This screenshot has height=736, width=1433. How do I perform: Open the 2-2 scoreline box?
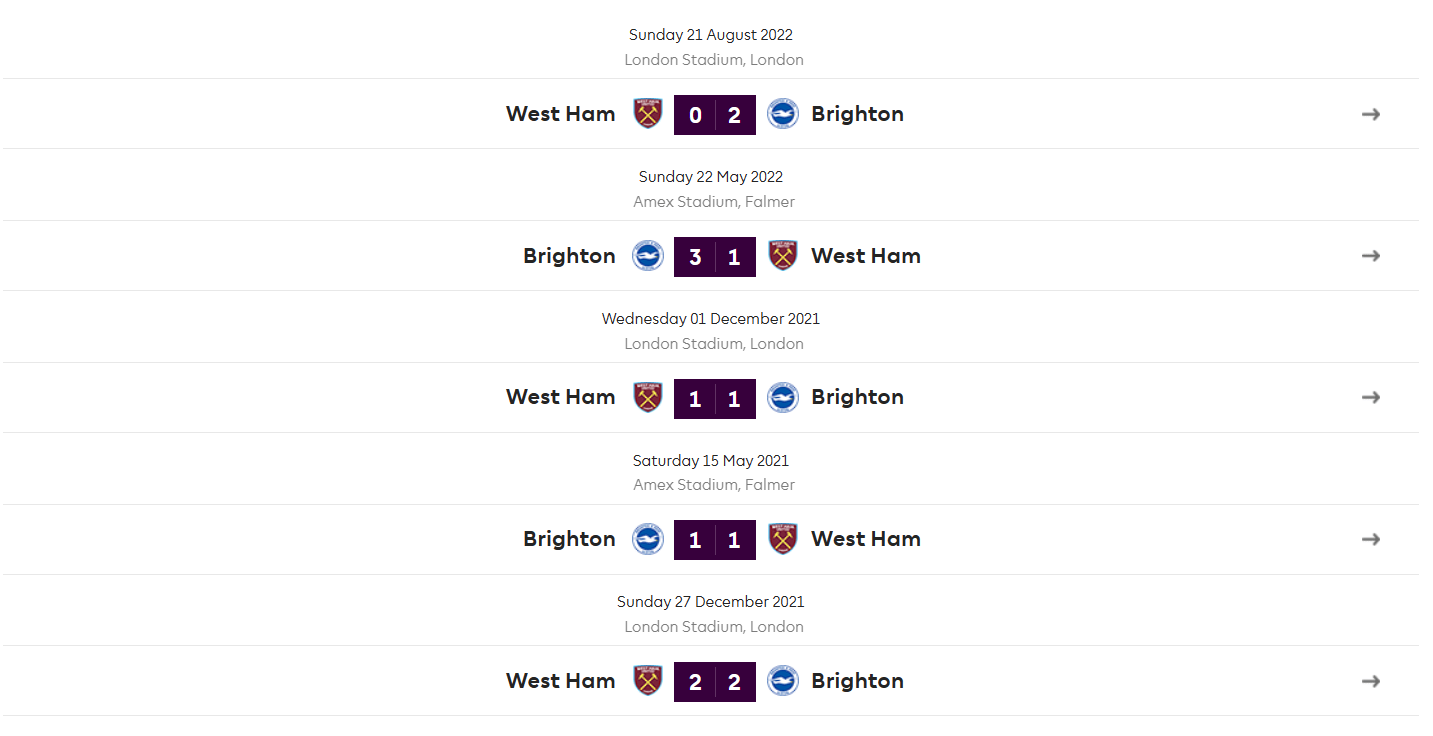[715, 682]
